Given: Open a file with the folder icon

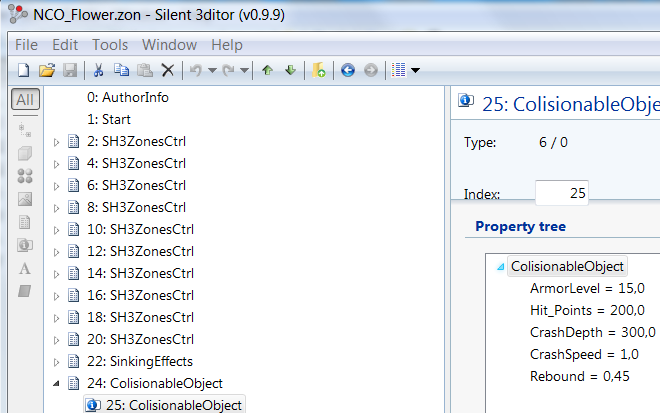Looking at the screenshot, I should coord(46,70).
